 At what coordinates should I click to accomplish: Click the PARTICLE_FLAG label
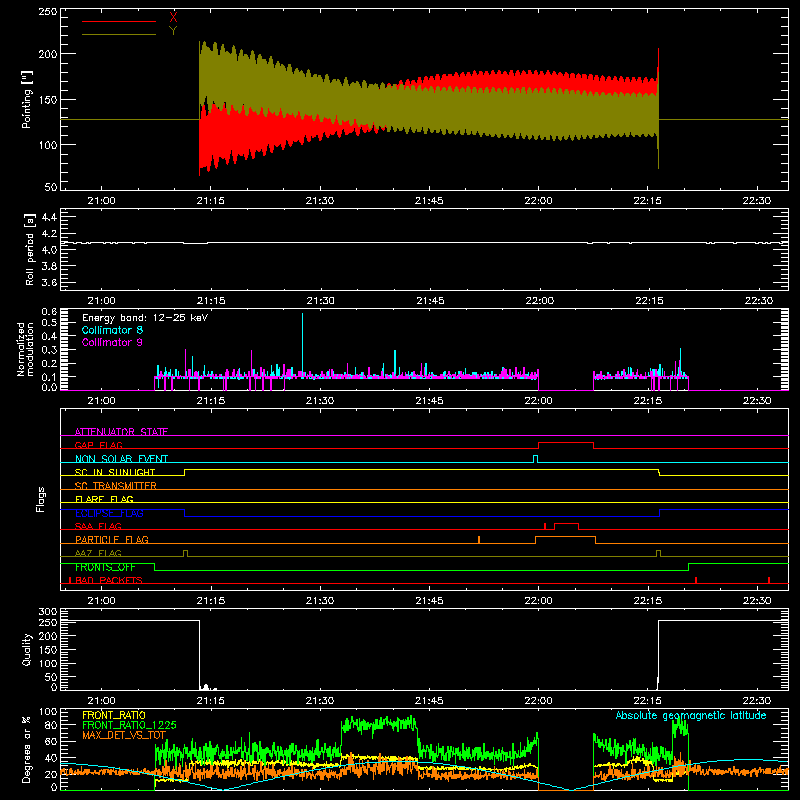(112, 539)
